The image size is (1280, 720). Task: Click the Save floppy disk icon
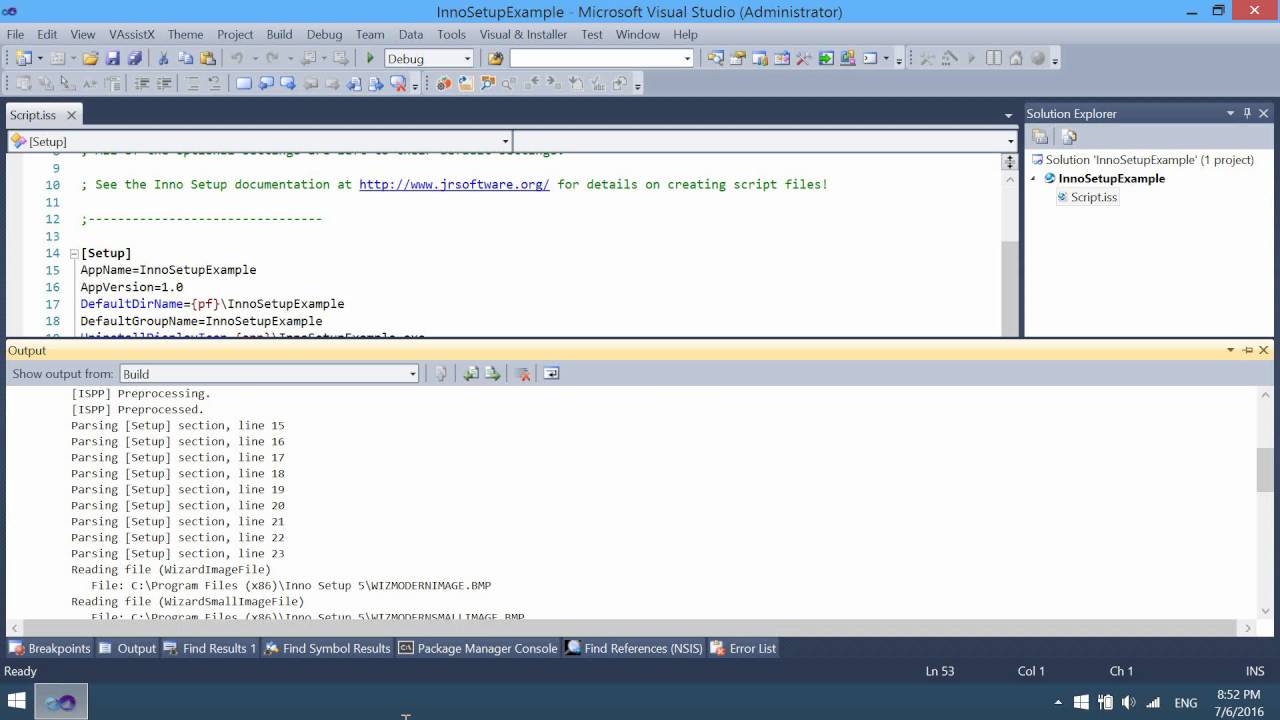[112, 59]
